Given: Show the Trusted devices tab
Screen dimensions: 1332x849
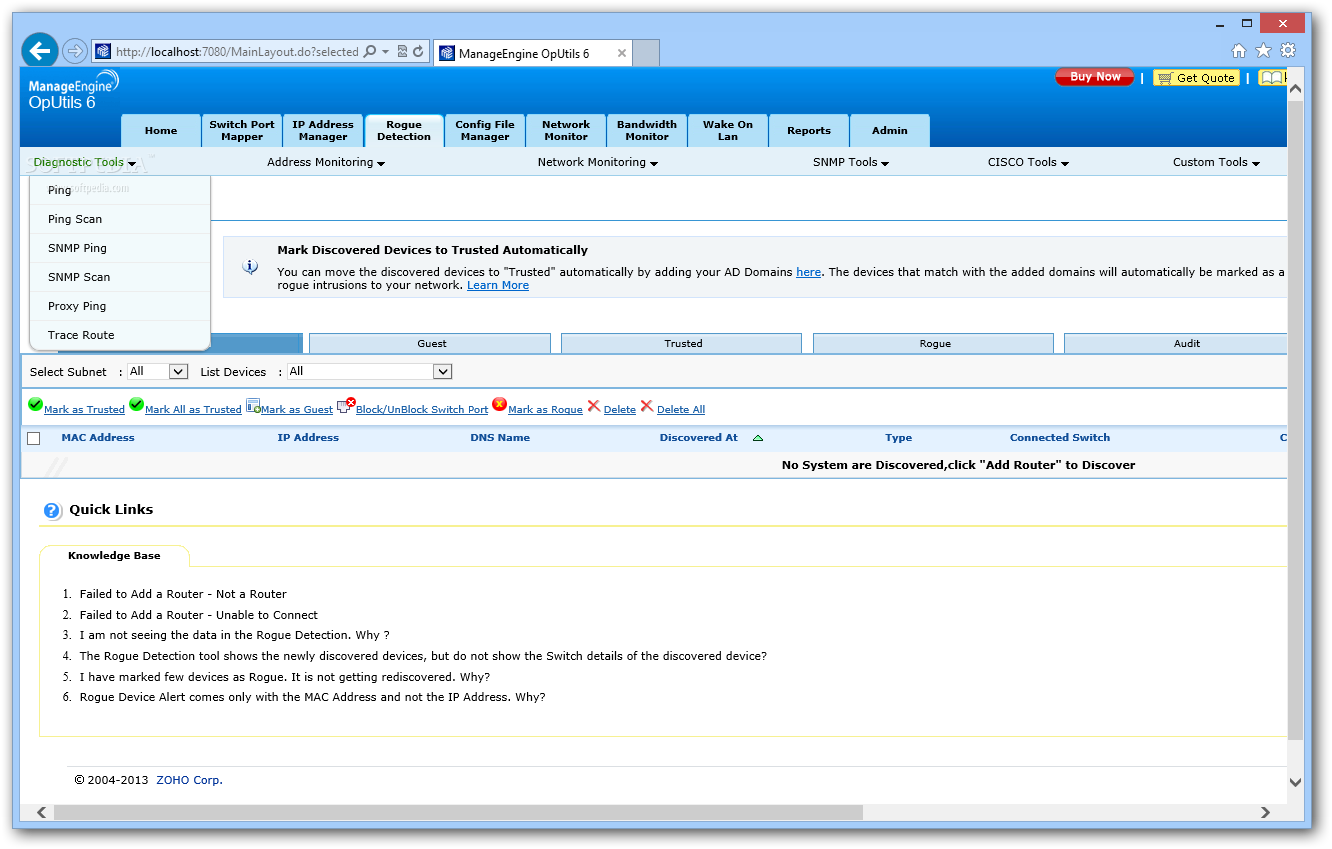Looking at the screenshot, I should [x=682, y=343].
